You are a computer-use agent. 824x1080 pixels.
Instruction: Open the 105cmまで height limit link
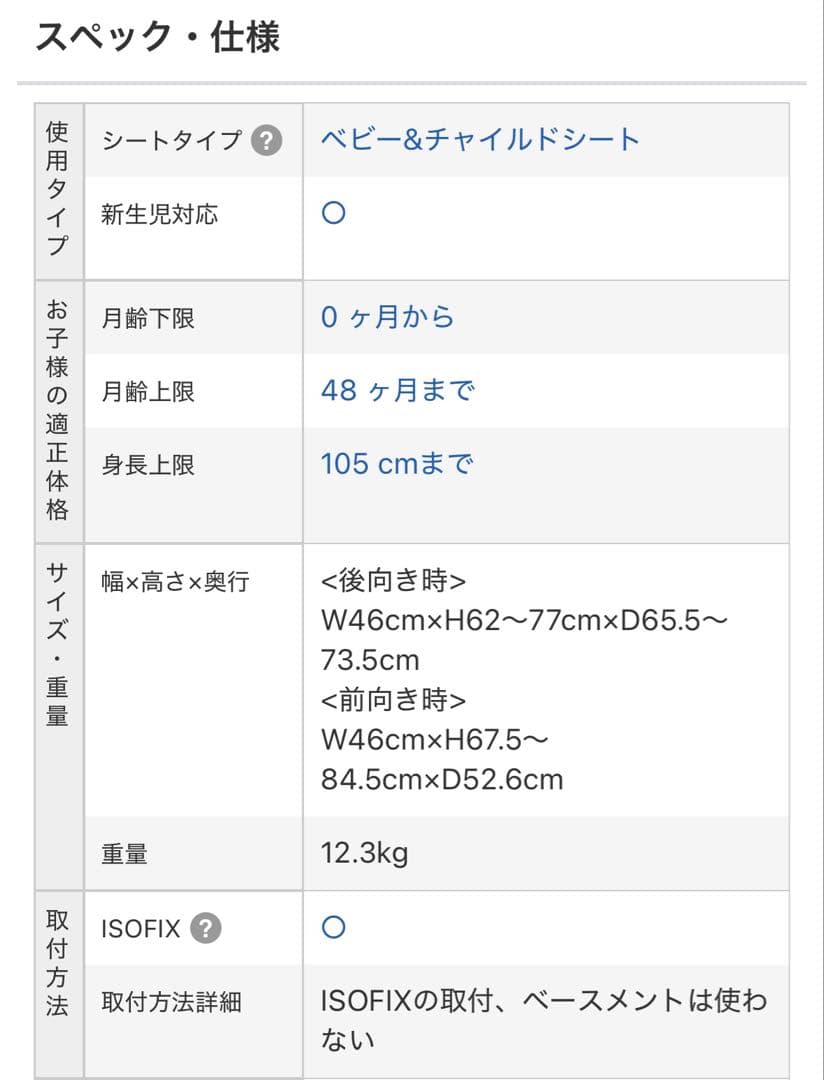397,464
